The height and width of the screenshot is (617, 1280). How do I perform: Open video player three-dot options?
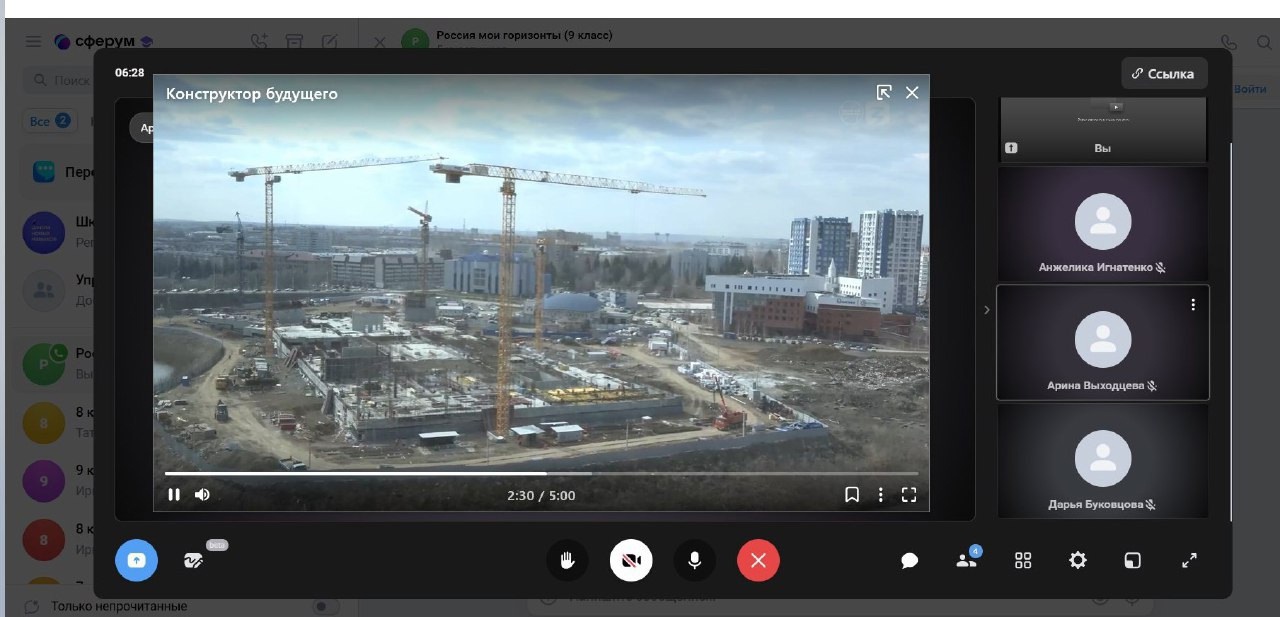[881, 494]
